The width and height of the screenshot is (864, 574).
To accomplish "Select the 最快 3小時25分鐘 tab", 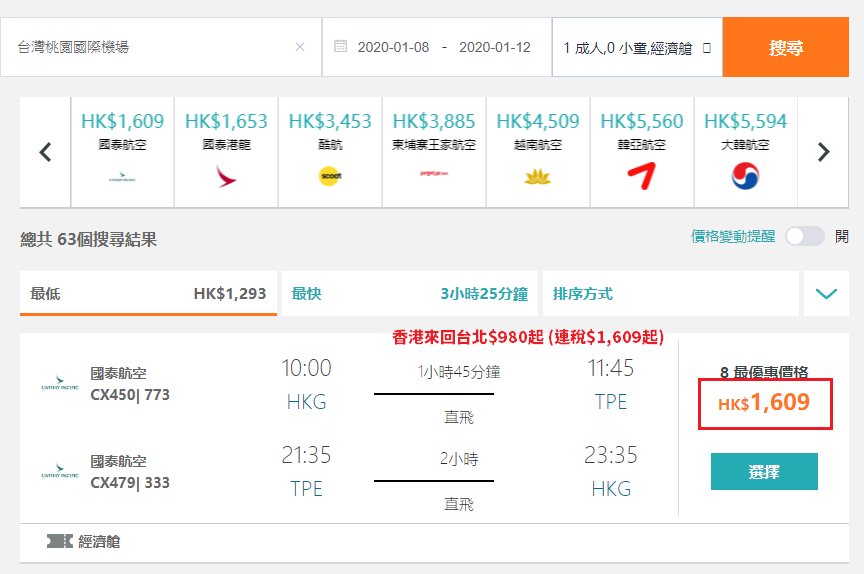I will (409, 294).
